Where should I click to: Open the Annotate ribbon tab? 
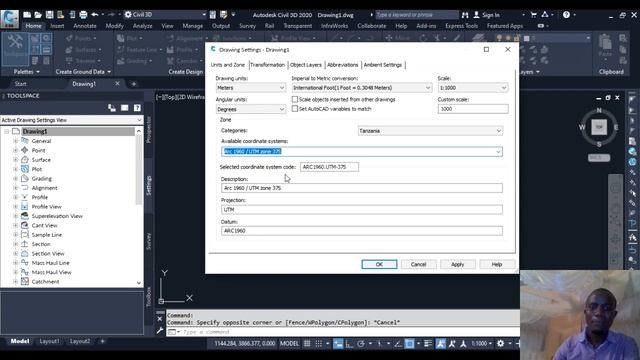pos(85,26)
